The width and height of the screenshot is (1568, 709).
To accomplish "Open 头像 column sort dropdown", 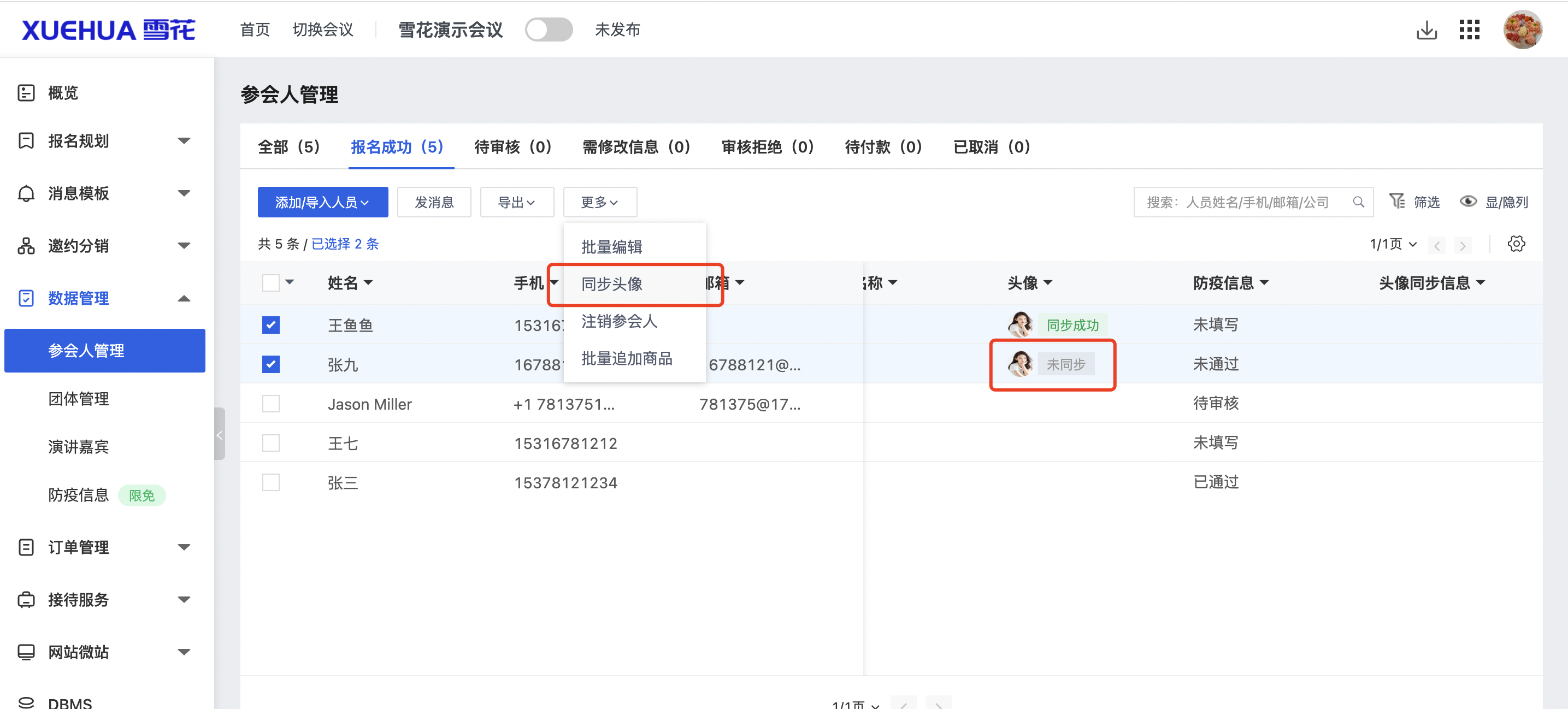I will tap(1047, 282).
